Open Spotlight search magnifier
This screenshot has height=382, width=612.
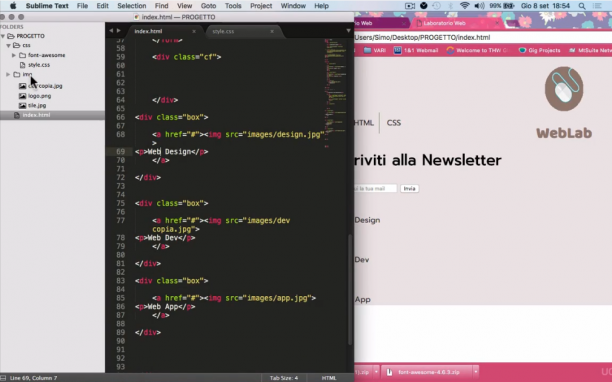582,6
